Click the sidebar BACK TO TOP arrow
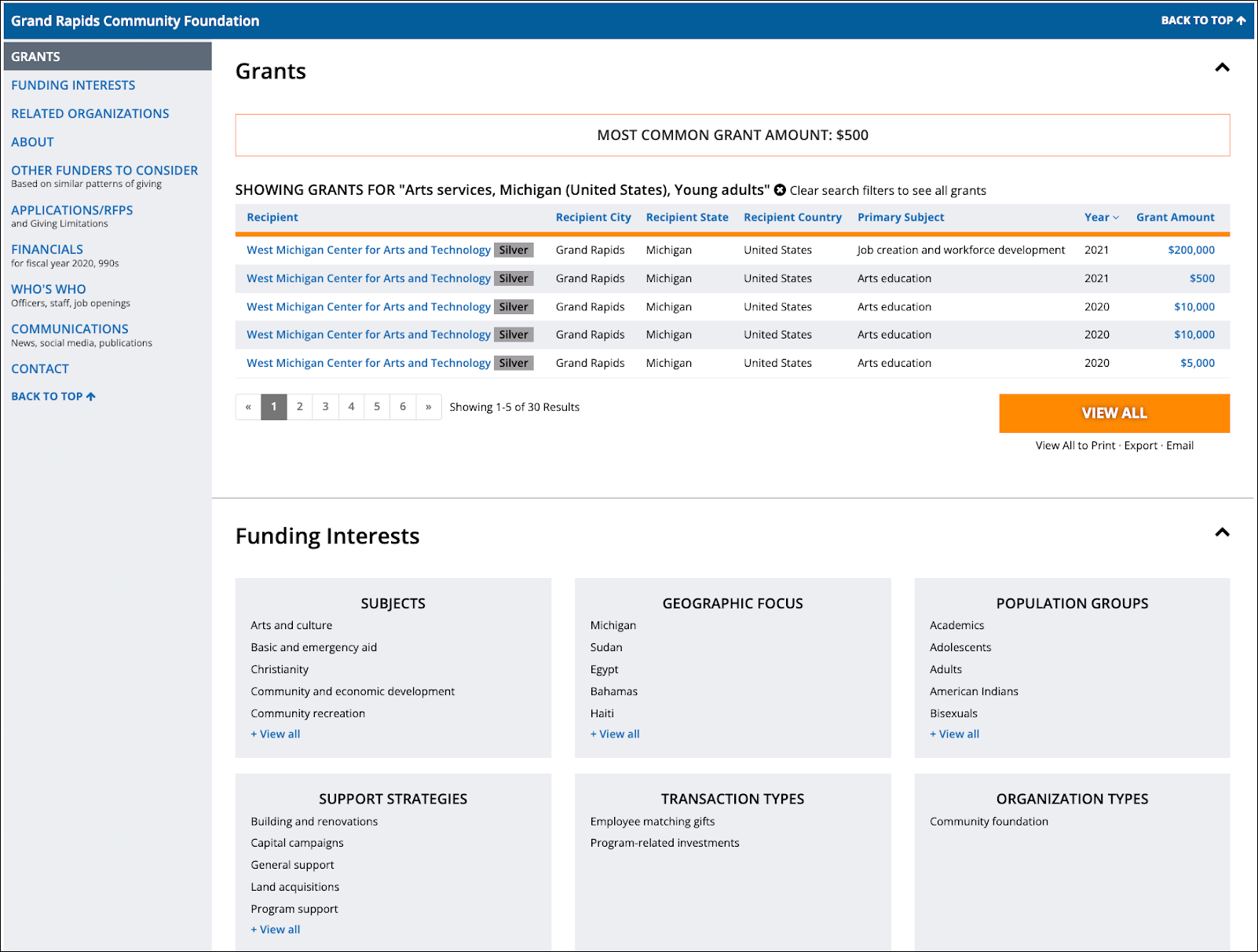 pos(90,396)
